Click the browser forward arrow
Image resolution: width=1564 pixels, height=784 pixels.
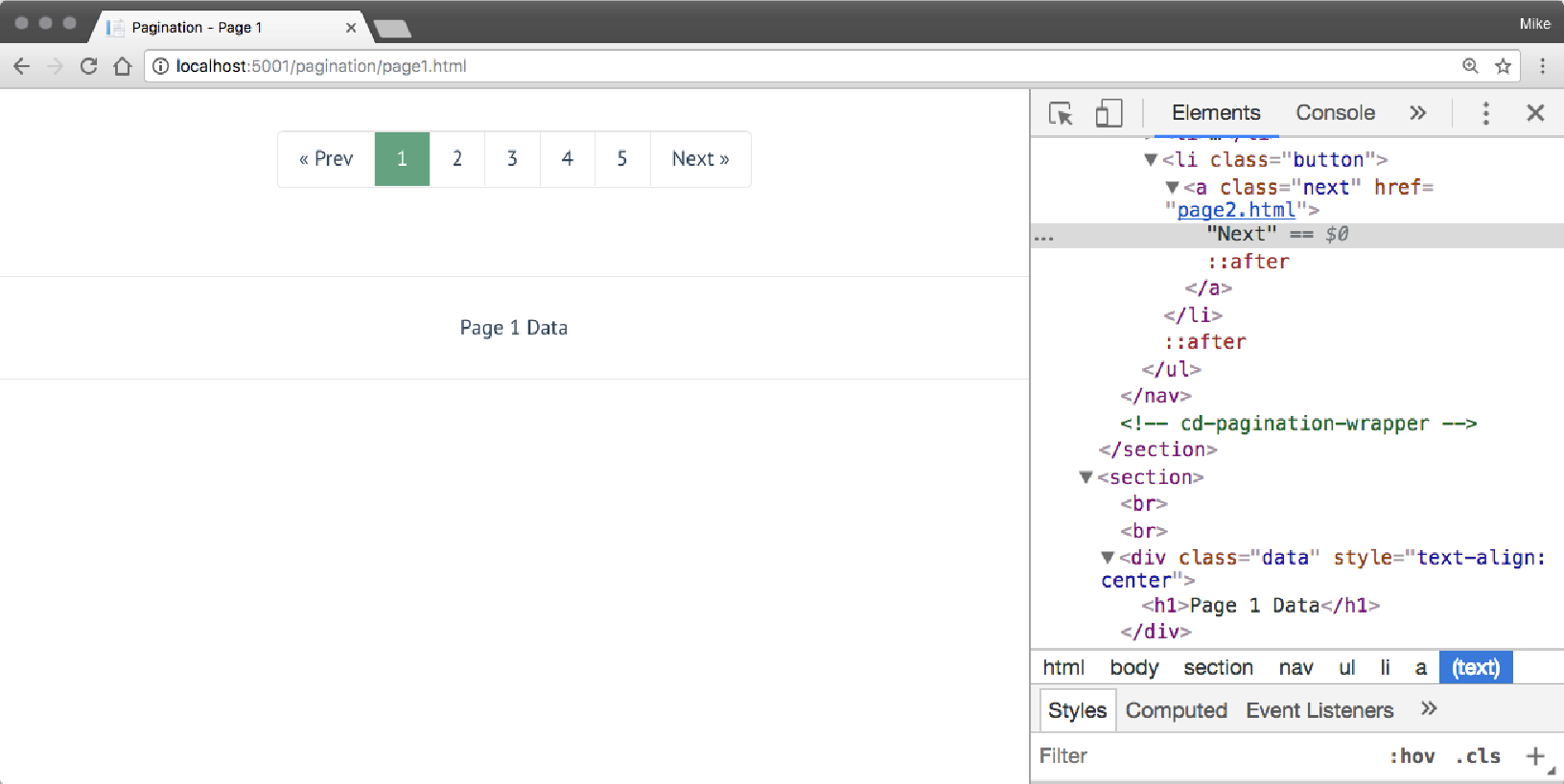pyautogui.click(x=55, y=66)
